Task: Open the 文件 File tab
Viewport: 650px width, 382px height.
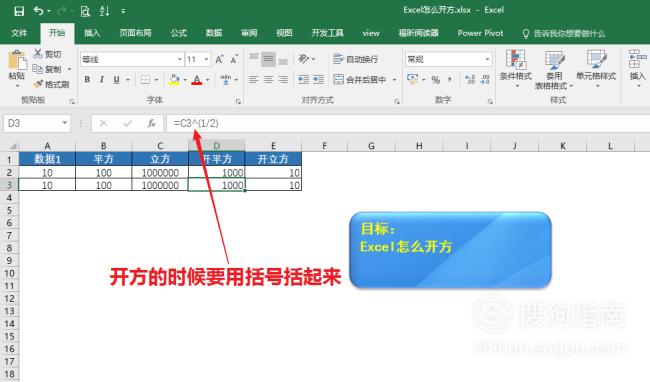Action: point(19,33)
